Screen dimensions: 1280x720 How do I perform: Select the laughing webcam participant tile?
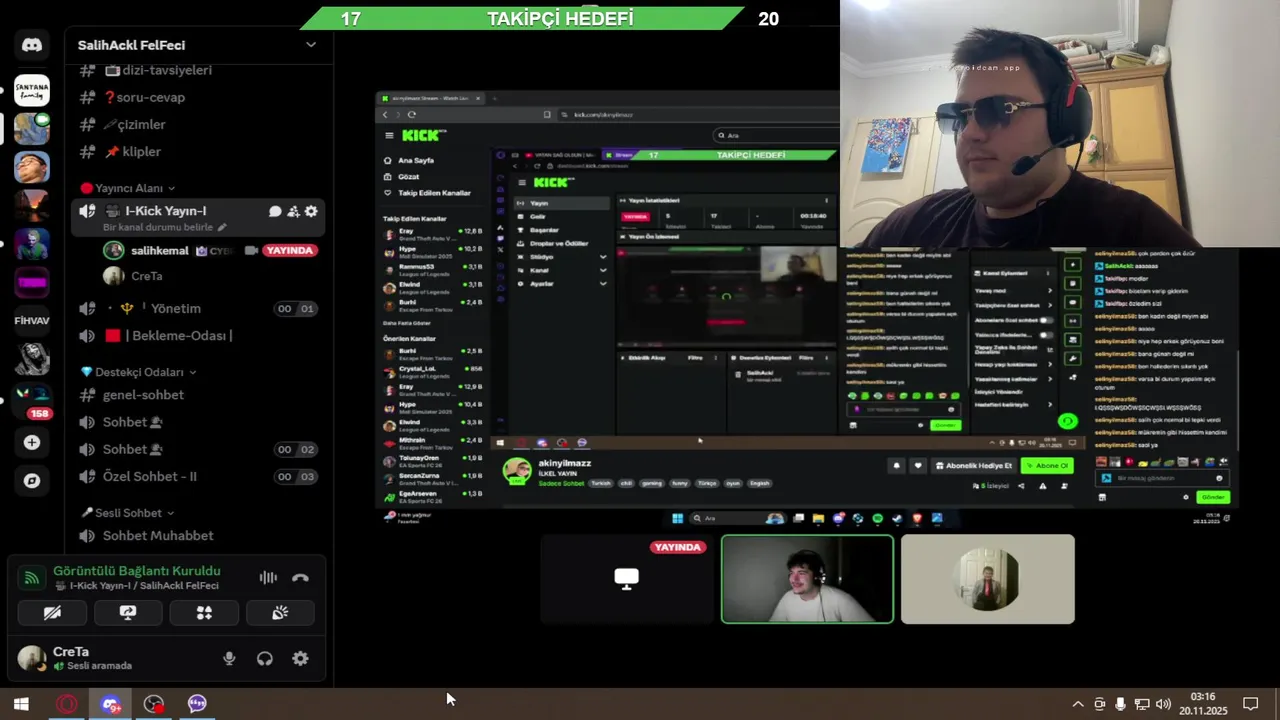[x=807, y=578]
